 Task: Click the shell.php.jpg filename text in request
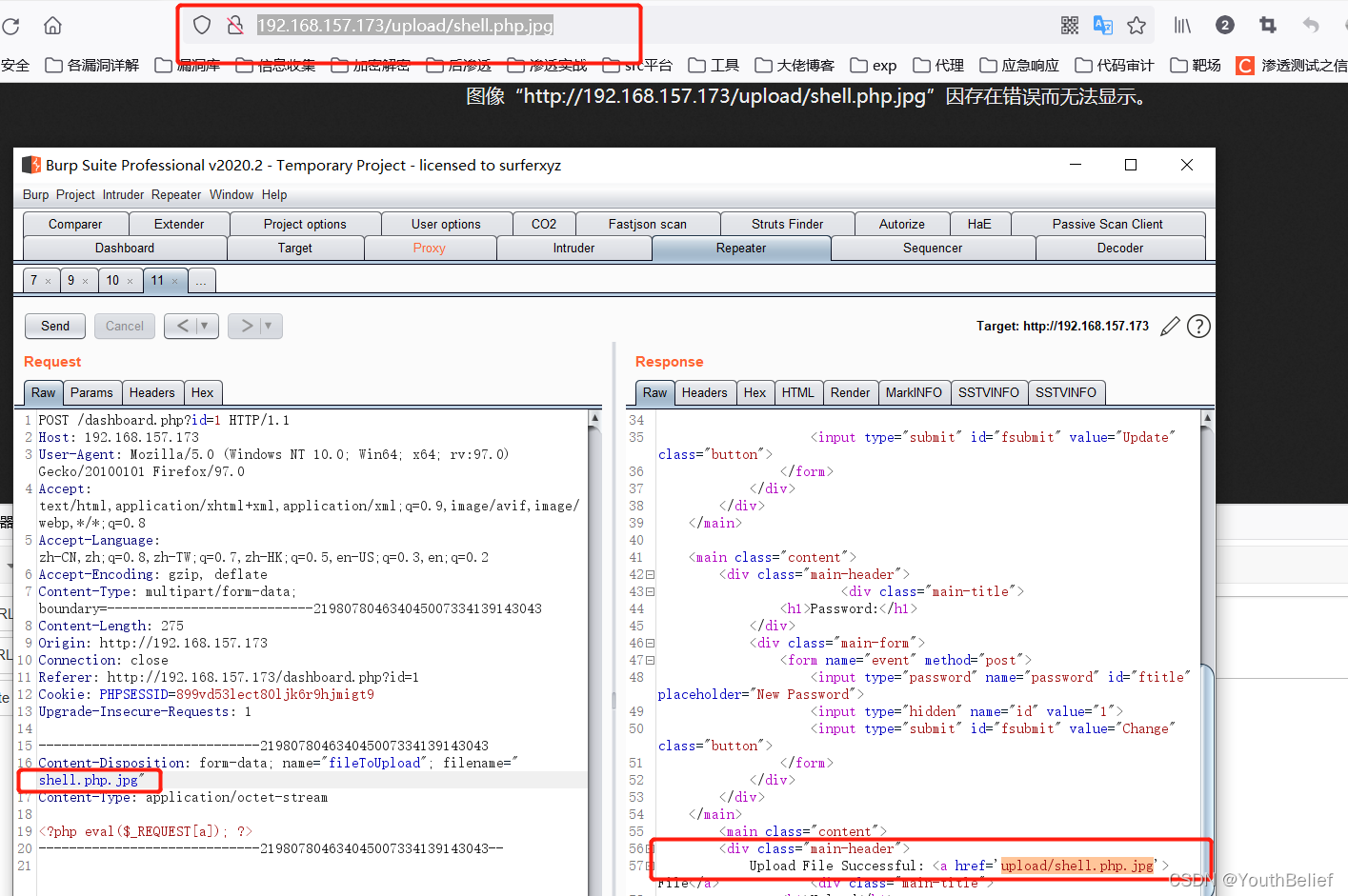click(89, 780)
